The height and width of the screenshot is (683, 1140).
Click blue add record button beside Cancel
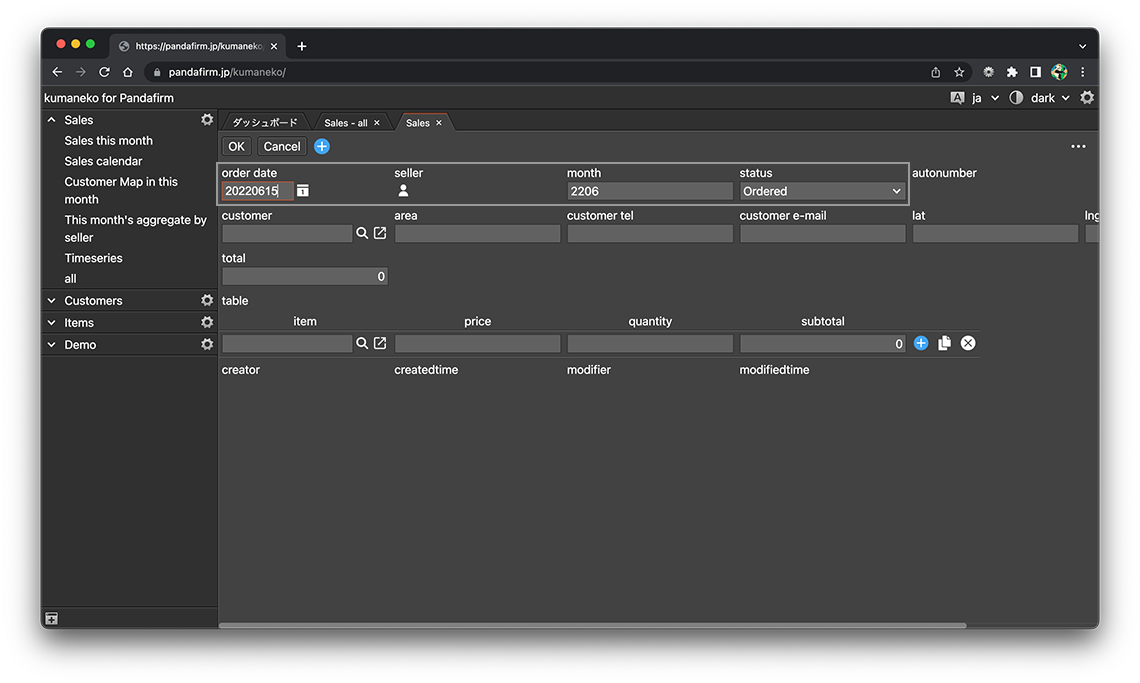[x=322, y=146]
